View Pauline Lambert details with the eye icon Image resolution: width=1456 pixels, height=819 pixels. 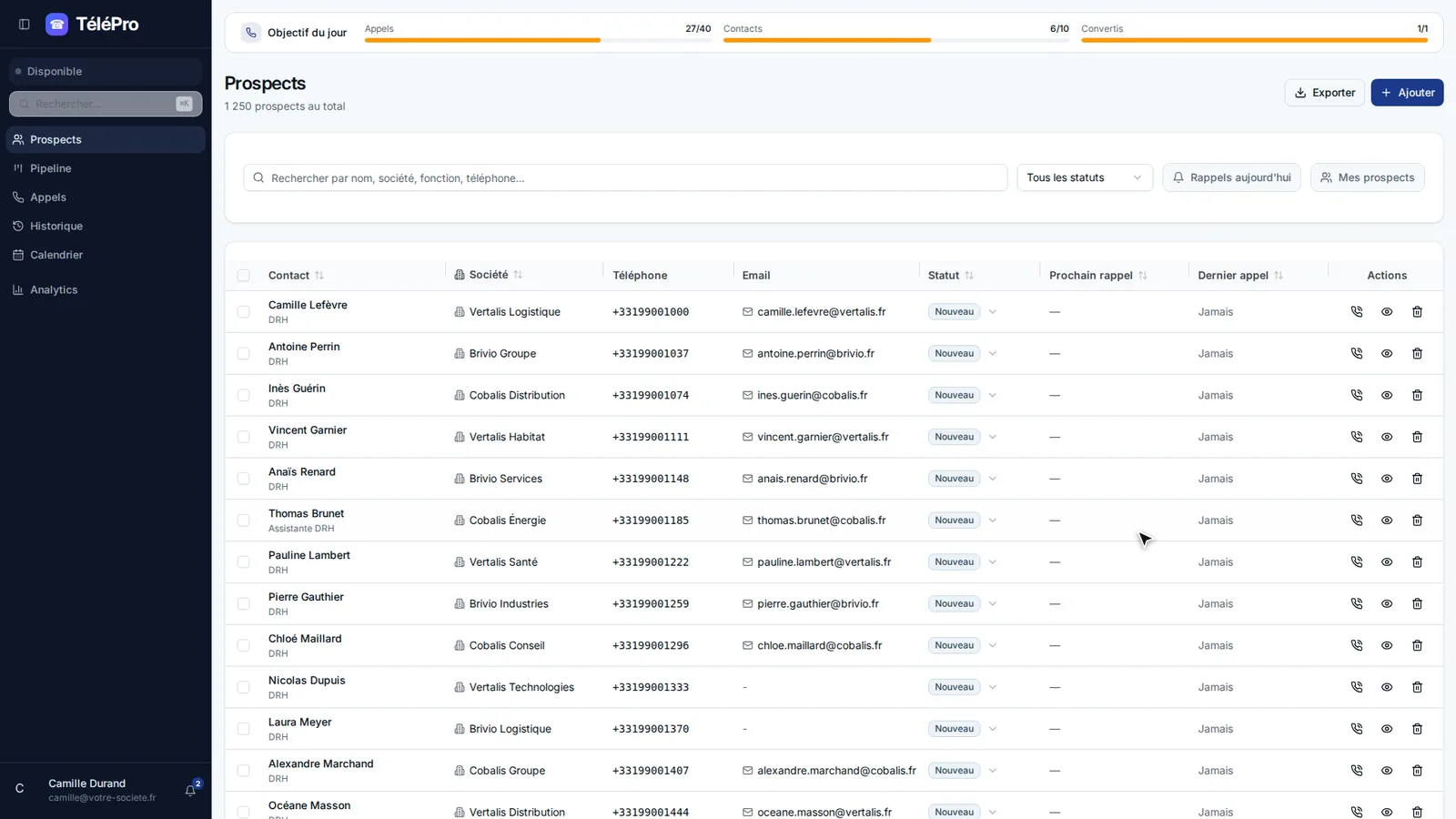tap(1387, 562)
